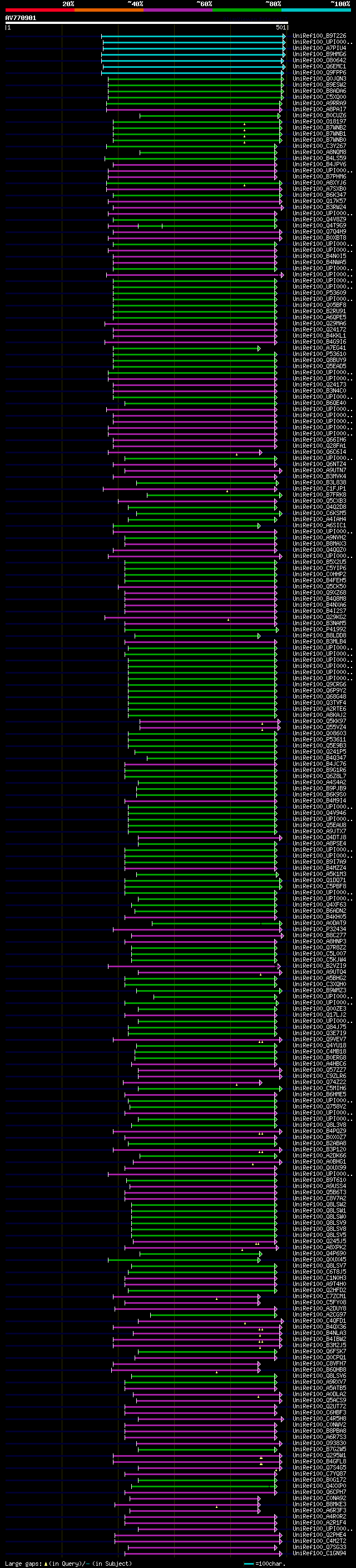The width and height of the screenshot is (356, 1568).
Task: Select hit label UniRef100_O18197
Action: 319,122
